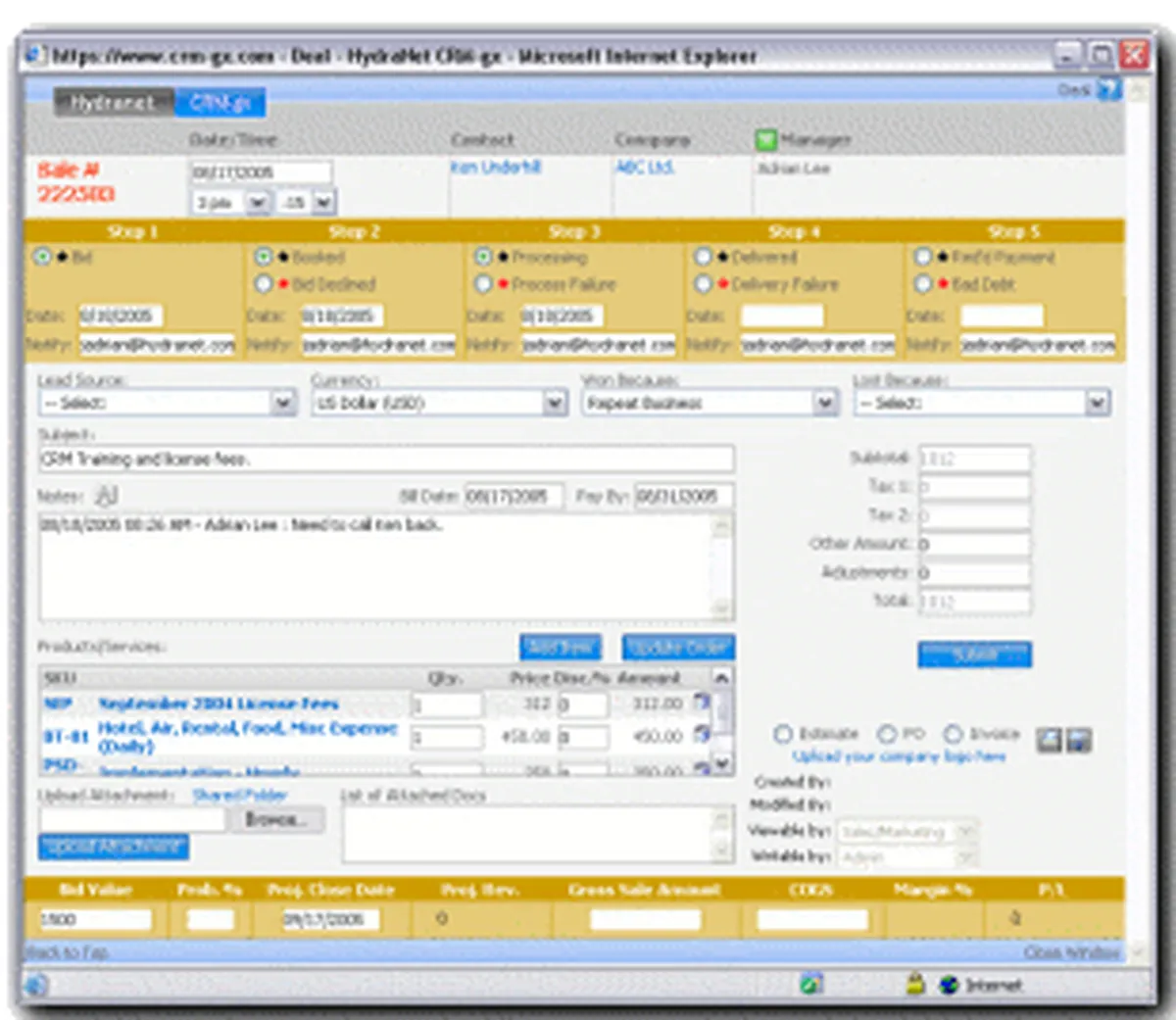1176x1020 pixels.
Task: Select the Bid Declined radio button
Action: [x=264, y=284]
